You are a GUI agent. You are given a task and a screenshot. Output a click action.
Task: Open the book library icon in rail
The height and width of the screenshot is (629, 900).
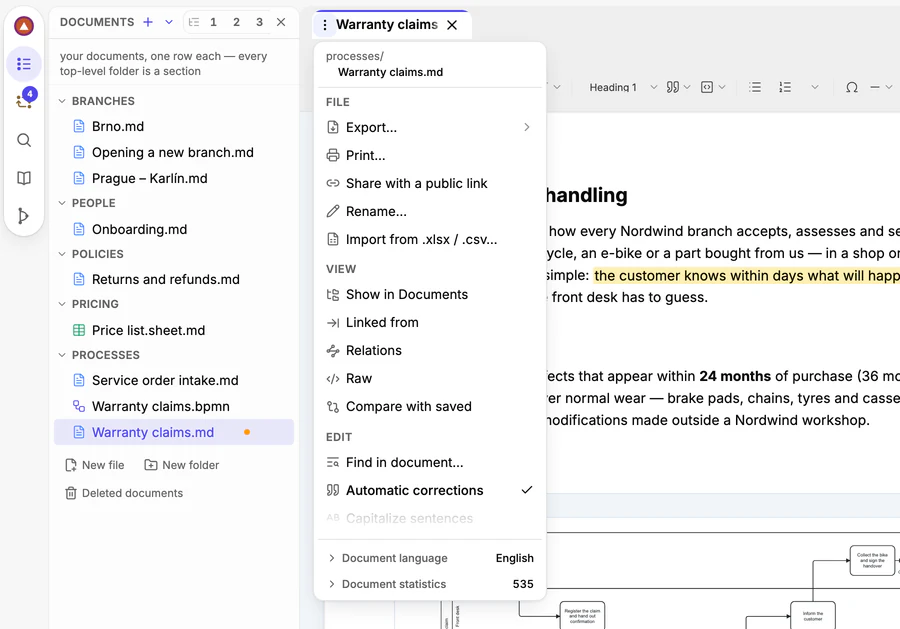click(x=24, y=178)
